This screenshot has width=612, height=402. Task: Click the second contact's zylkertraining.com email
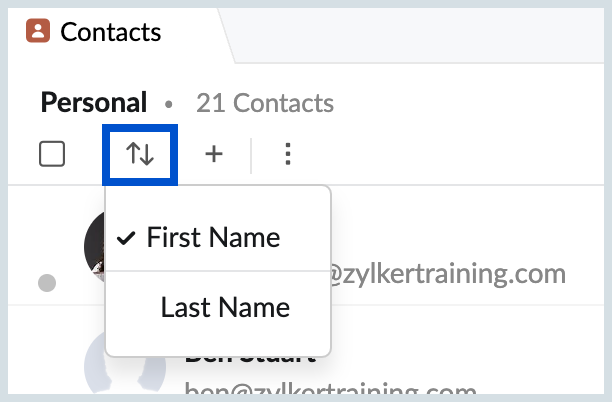tap(330, 391)
